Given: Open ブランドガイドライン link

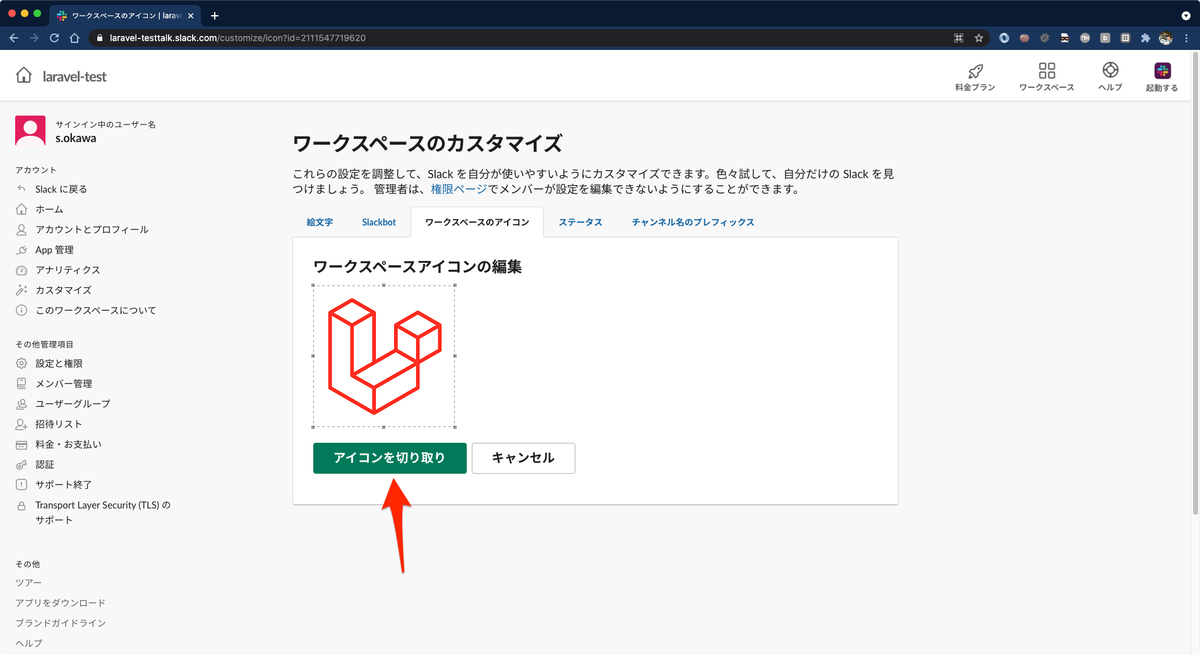Looking at the screenshot, I should pyautogui.click(x=60, y=623).
